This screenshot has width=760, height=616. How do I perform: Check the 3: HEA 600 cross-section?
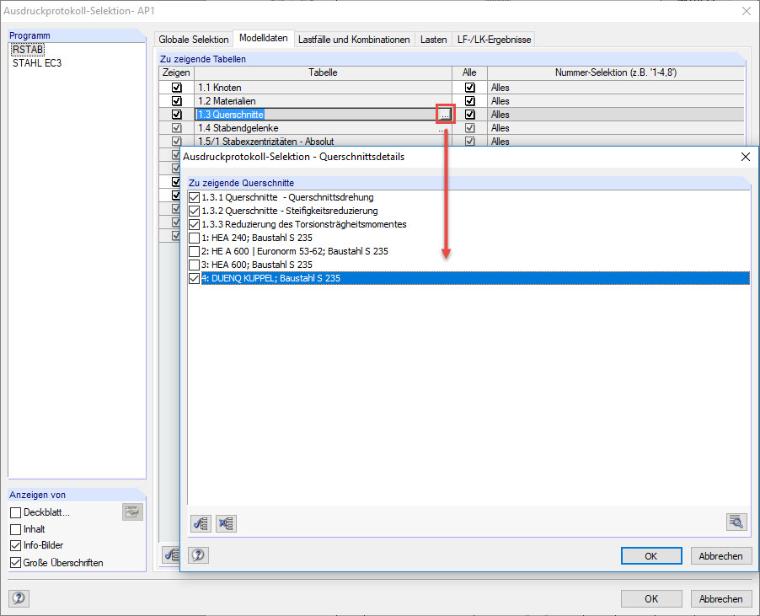(x=194, y=265)
